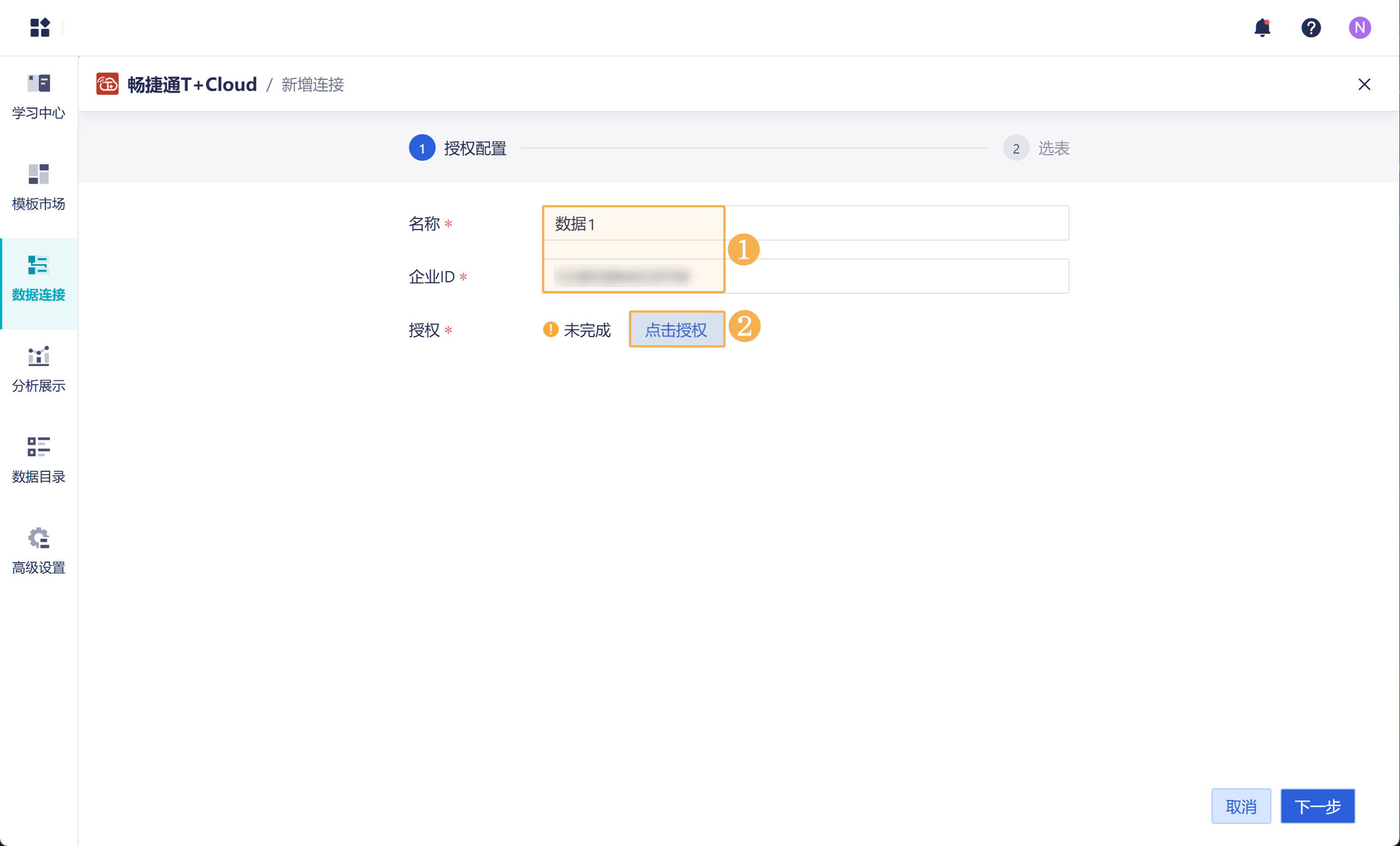Image resolution: width=1400 pixels, height=846 pixels.
Task: Click the 未完成 warning status icon
Action: tap(550, 329)
